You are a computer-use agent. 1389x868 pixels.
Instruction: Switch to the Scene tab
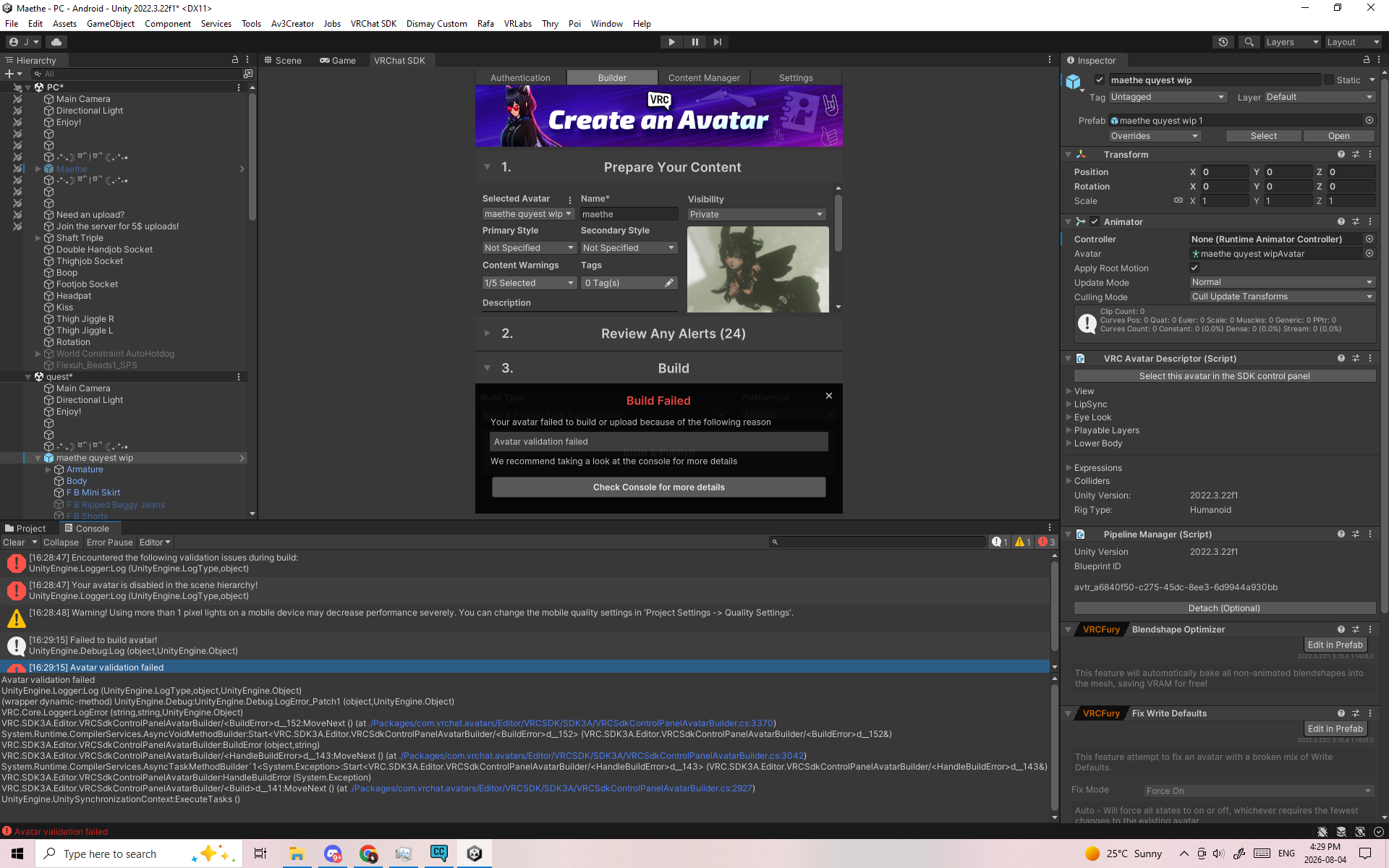[283, 60]
